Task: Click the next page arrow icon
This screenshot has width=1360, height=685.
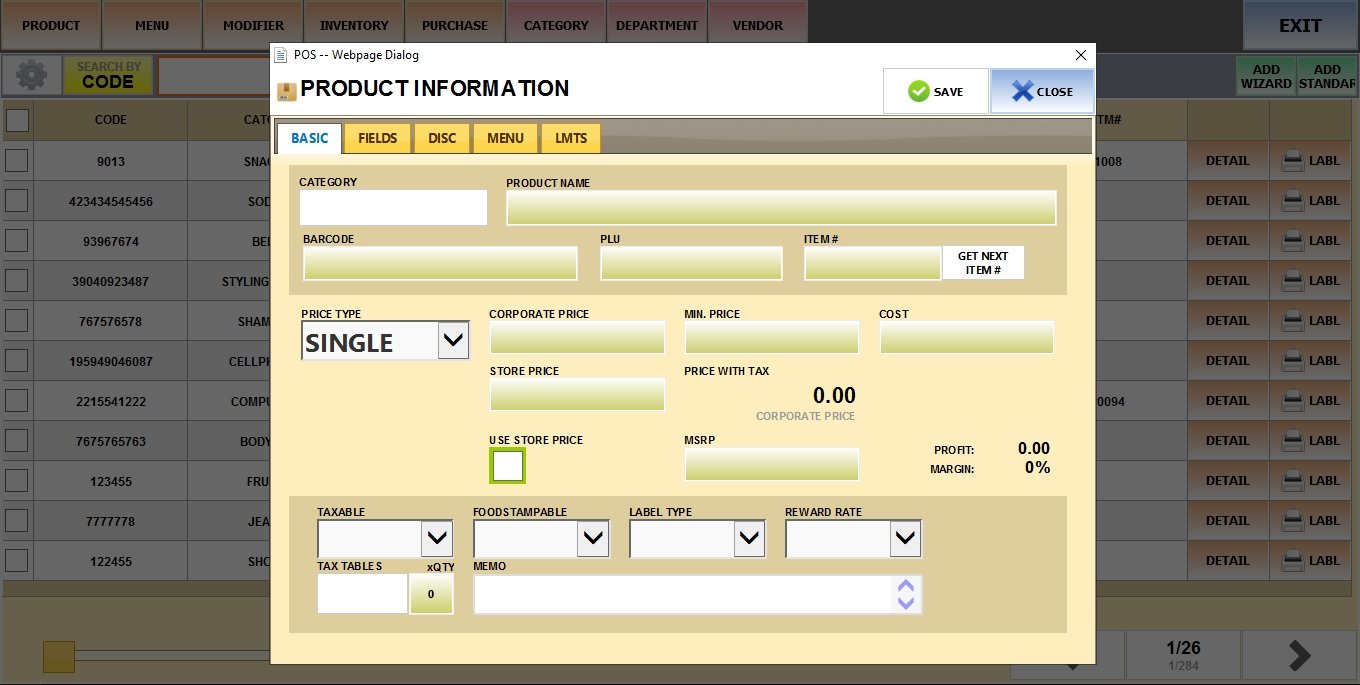Action: point(1299,655)
